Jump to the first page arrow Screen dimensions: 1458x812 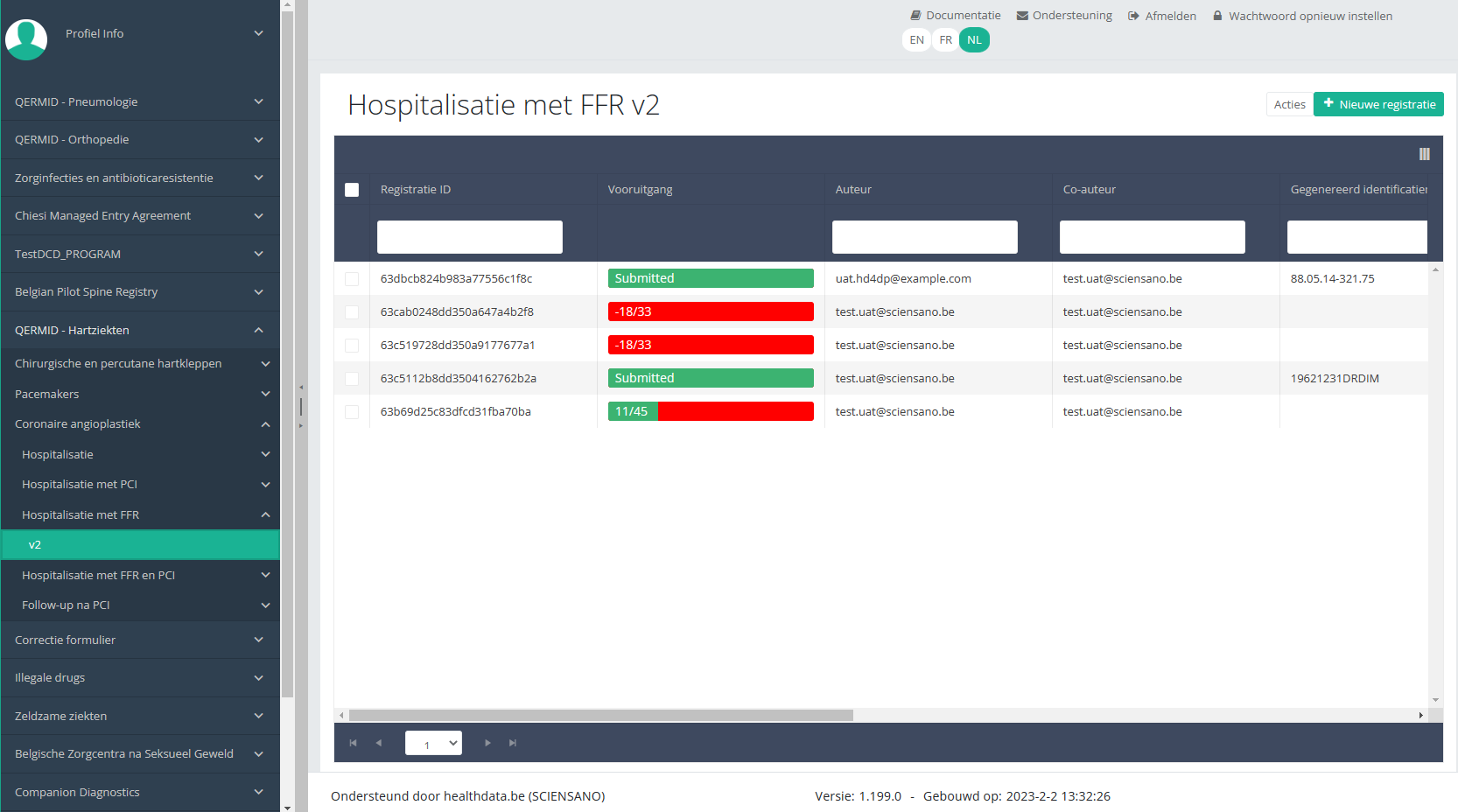tap(354, 743)
